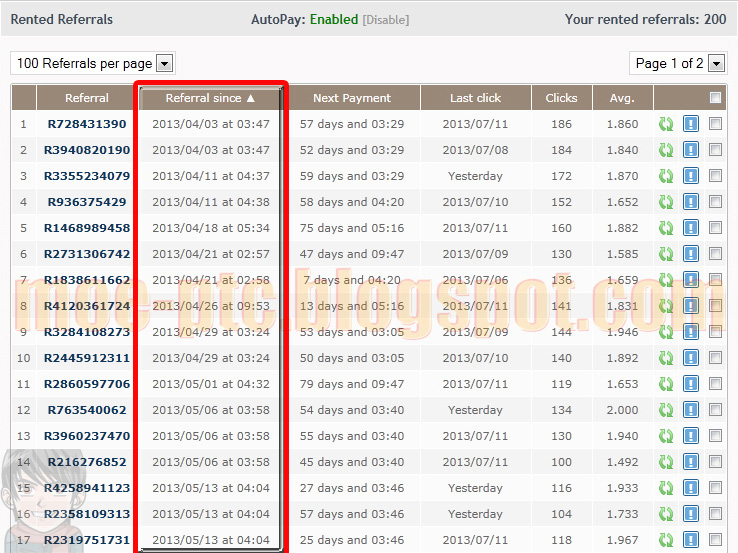Click recycle icon for referral R2445912311
The width and height of the screenshot is (738, 553).
coord(666,358)
